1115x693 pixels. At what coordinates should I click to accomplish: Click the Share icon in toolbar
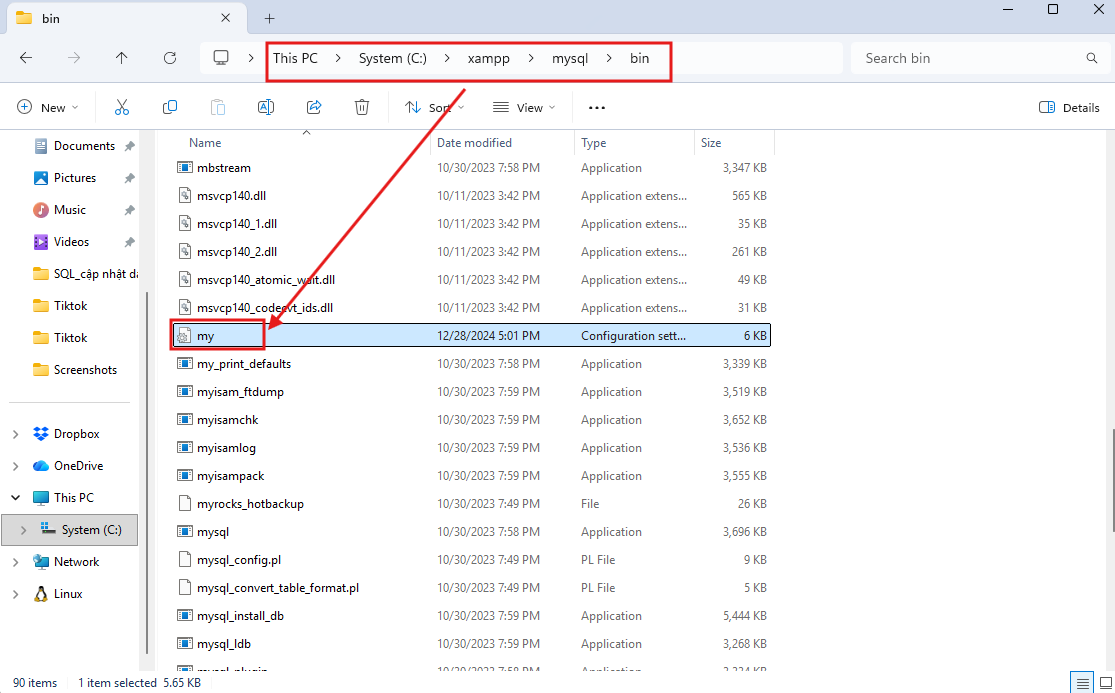pos(314,107)
